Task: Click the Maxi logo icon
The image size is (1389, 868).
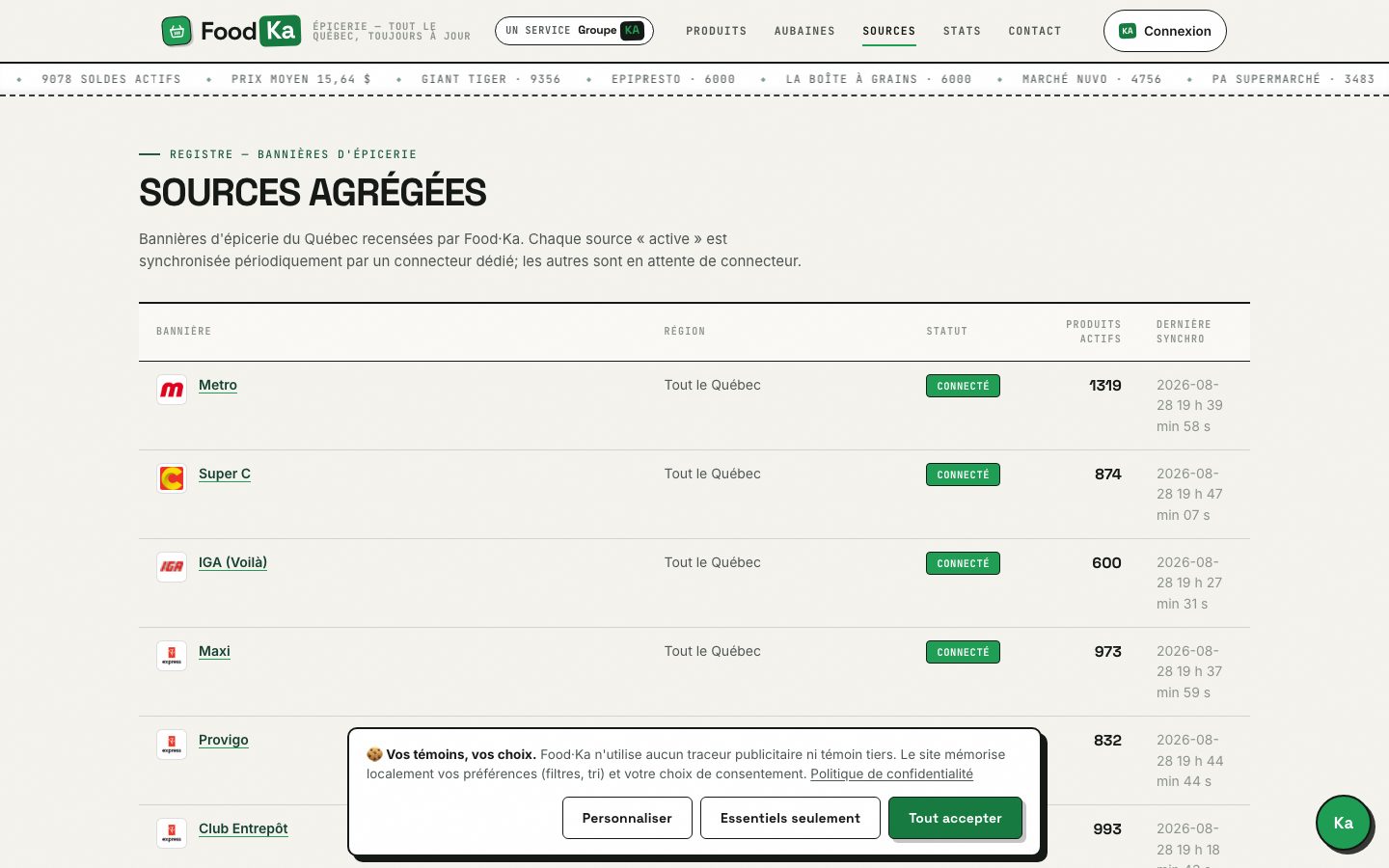Action: [172, 656]
